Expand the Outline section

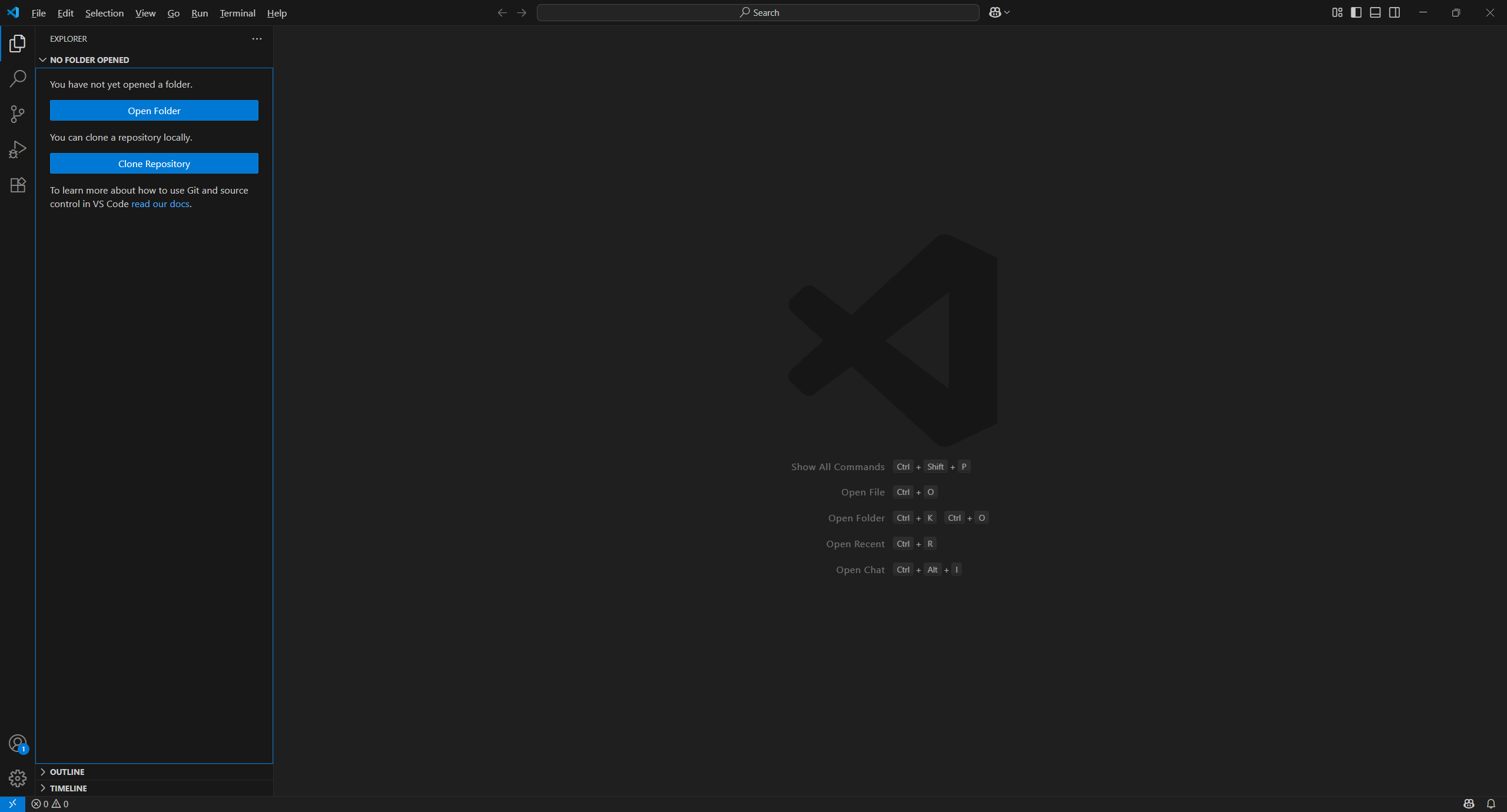(67, 771)
